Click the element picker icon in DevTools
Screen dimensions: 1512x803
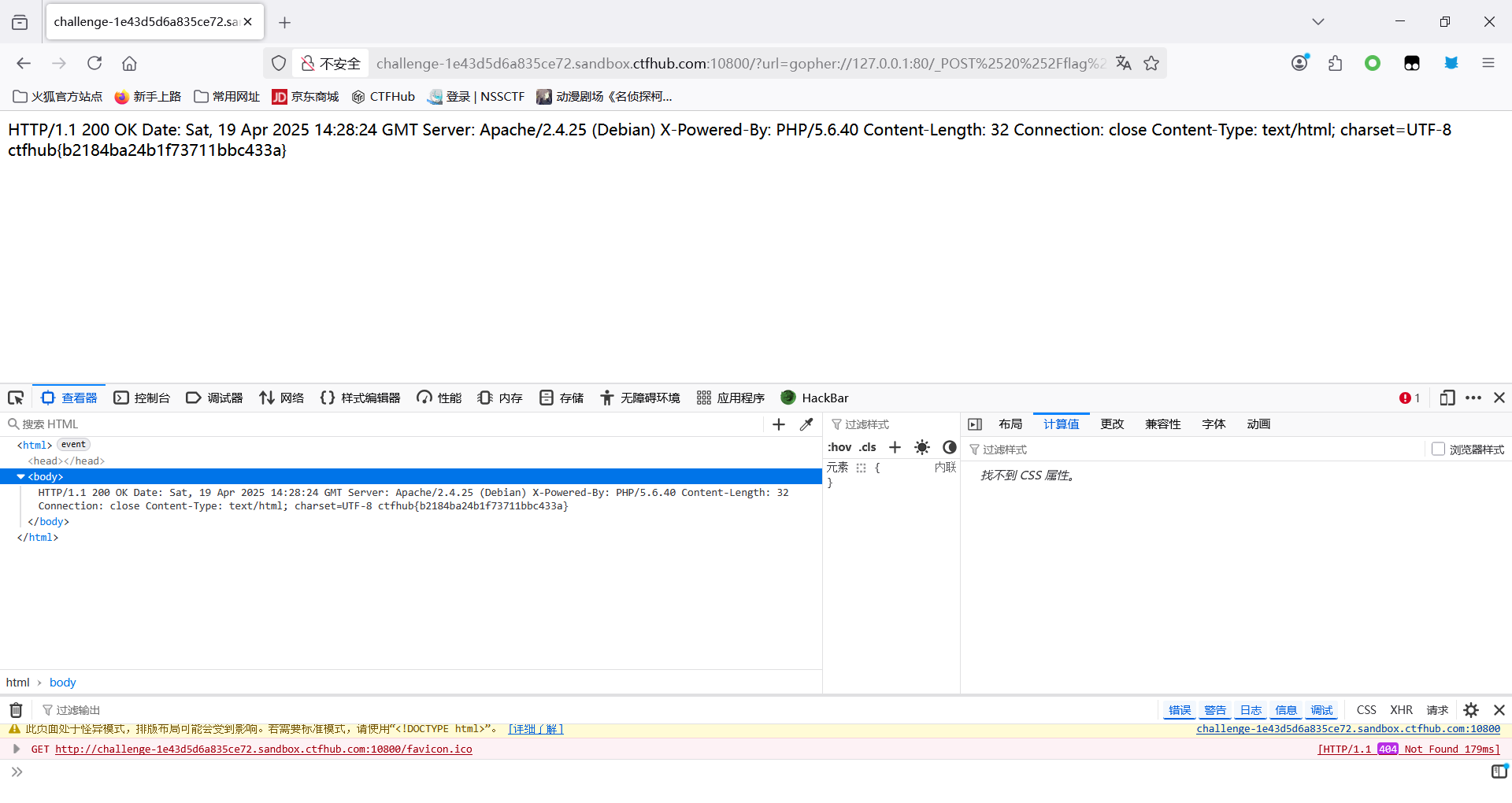(16, 398)
